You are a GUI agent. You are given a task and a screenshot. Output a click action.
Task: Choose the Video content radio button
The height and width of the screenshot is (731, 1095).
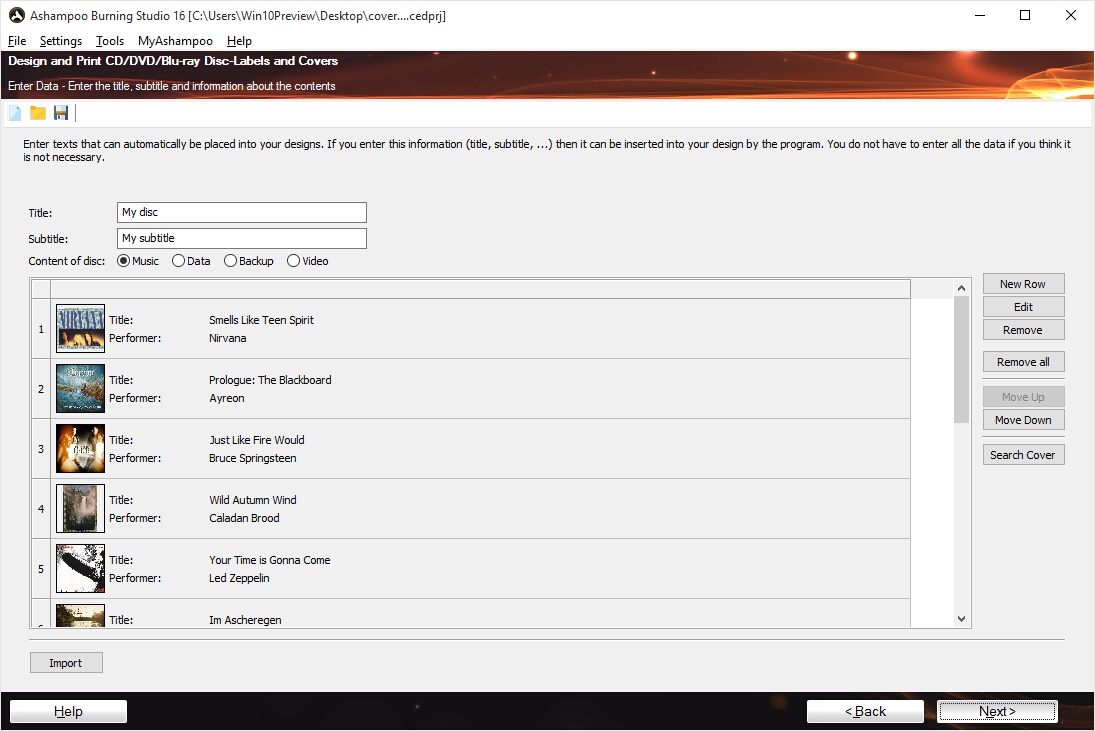pyautogui.click(x=293, y=261)
